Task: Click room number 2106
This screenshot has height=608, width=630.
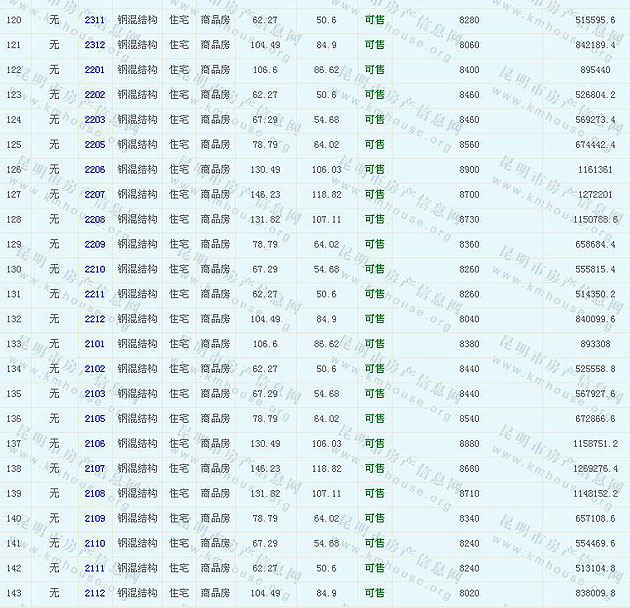Action: tap(94, 444)
